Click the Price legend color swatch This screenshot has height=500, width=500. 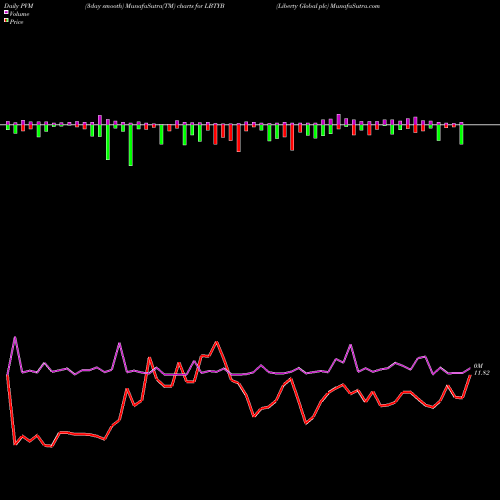(6, 21)
